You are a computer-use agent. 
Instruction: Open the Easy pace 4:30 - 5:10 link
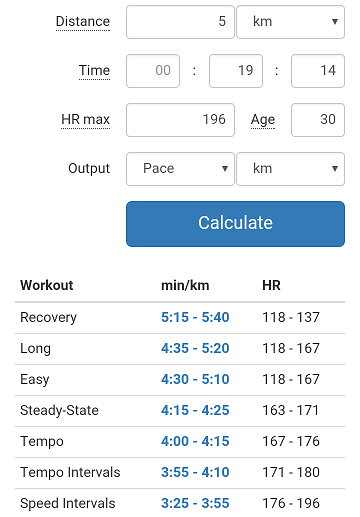click(195, 379)
